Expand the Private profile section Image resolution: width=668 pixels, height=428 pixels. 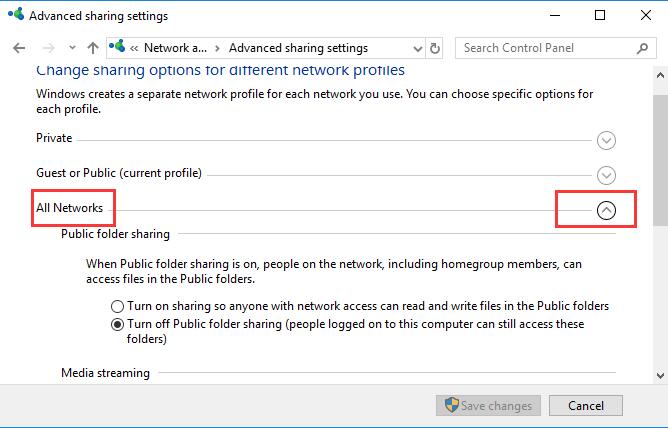[606, 141]
